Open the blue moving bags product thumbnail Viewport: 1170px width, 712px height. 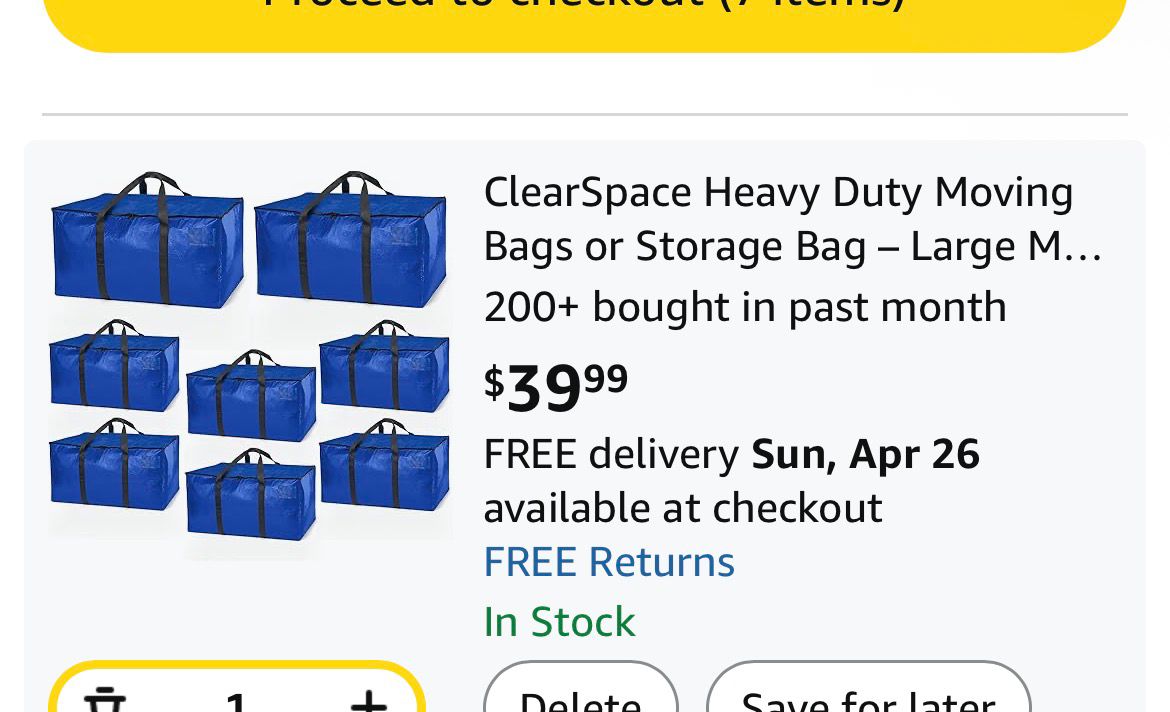(x=250, y=365)
